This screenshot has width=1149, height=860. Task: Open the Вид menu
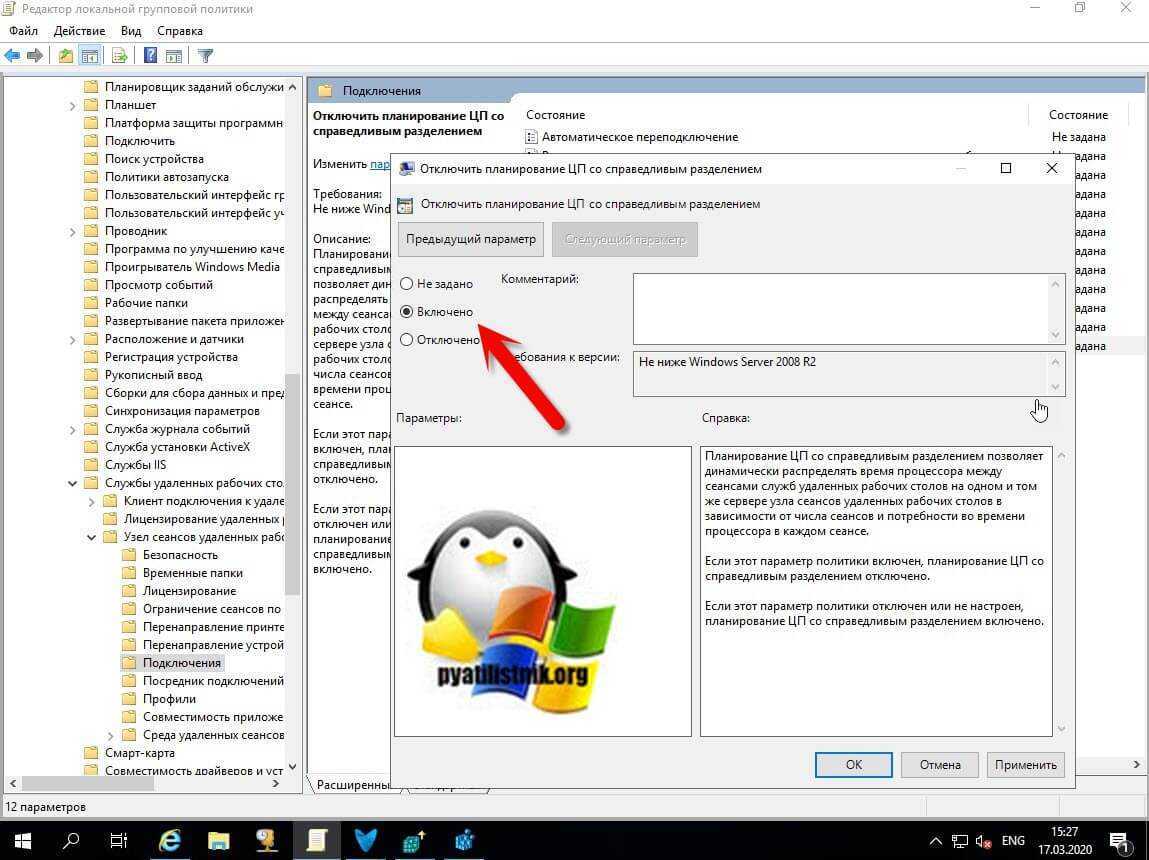click(x=130, y=31)
